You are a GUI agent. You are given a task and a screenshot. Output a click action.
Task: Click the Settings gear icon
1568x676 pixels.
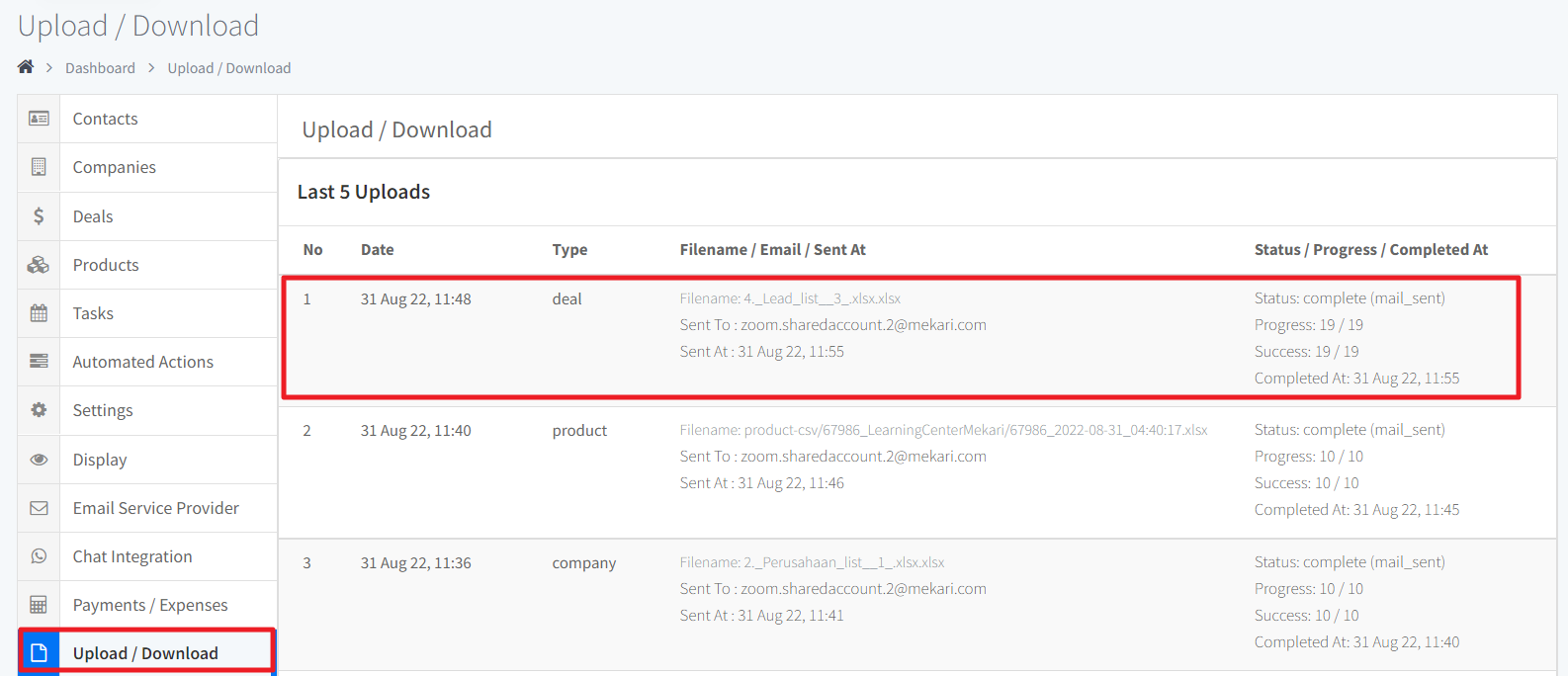(x=39, y=410)
